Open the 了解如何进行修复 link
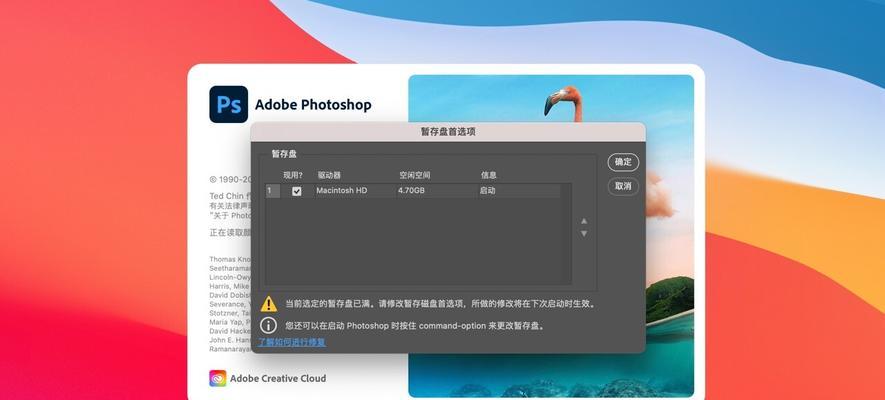The height and width of the screenshot is (400, 885). [292, 342]
